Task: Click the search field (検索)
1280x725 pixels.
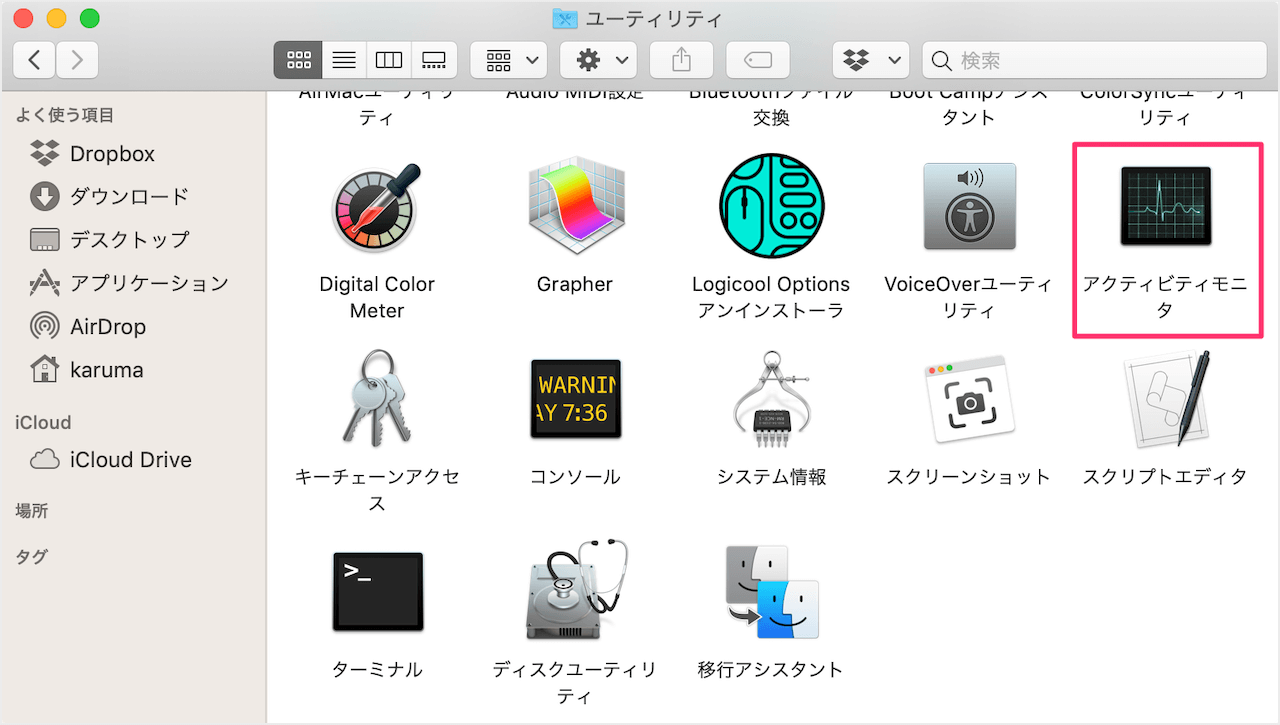Action: click(1094, 60)
